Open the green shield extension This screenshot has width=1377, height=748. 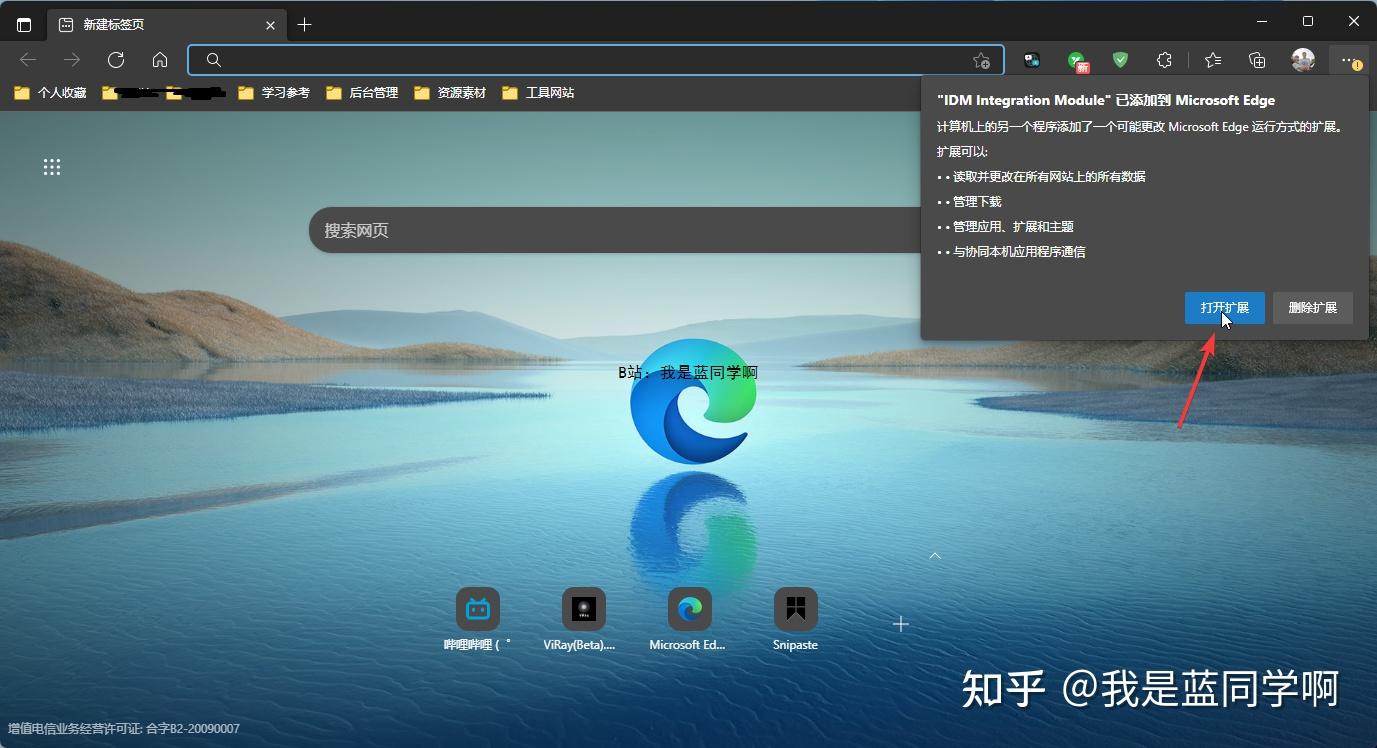pyautogui.click(x=1120, y=60)
